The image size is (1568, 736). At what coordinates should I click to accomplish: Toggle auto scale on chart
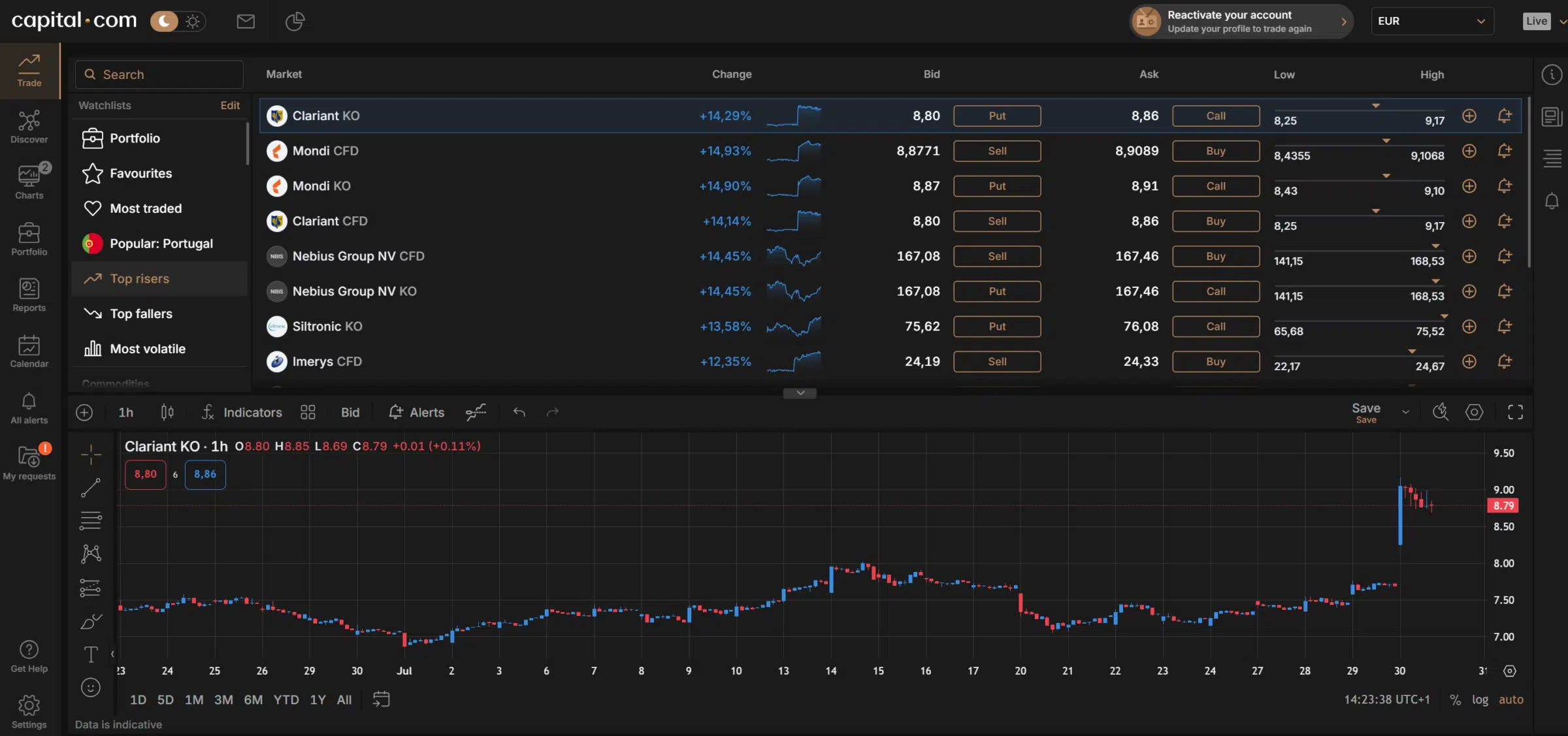(1511, 700)
